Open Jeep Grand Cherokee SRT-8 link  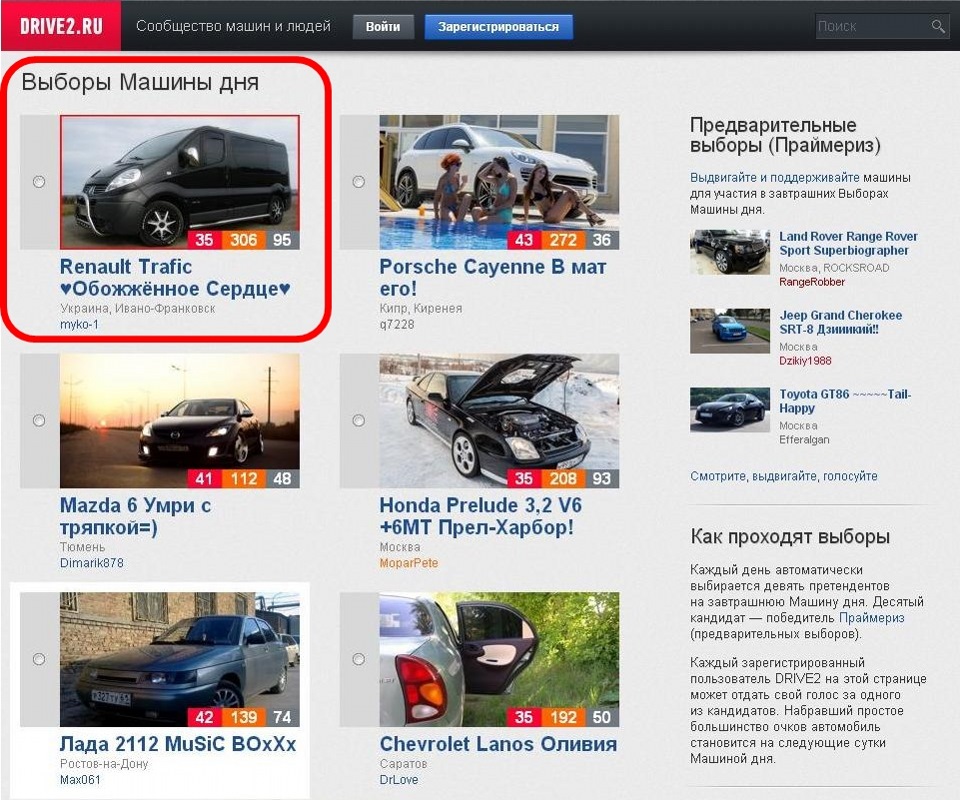click(x=841, y=322)
